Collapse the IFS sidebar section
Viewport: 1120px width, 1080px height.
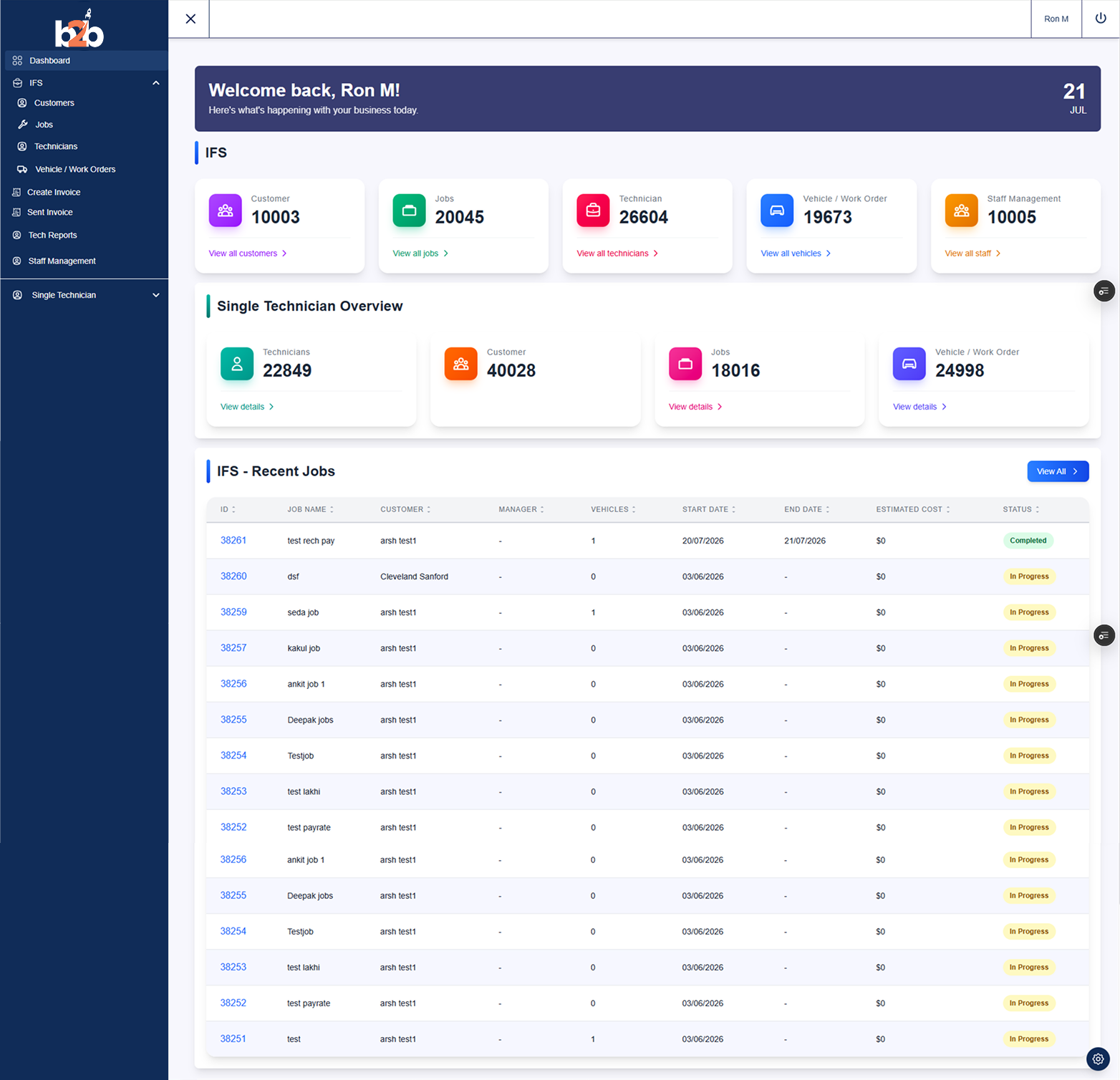click(x=155, y=83)
